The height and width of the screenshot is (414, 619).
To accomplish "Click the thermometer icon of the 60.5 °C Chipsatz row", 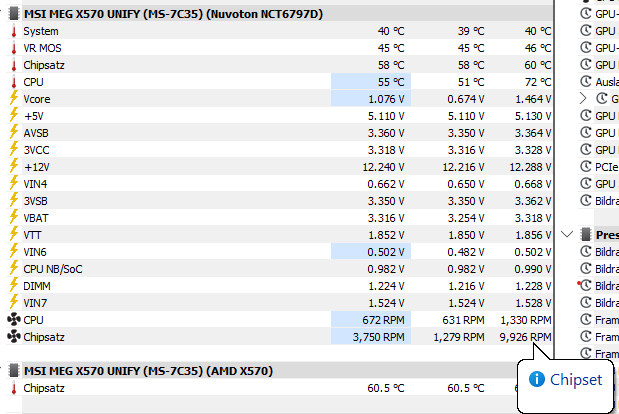I will coord(14,388).
